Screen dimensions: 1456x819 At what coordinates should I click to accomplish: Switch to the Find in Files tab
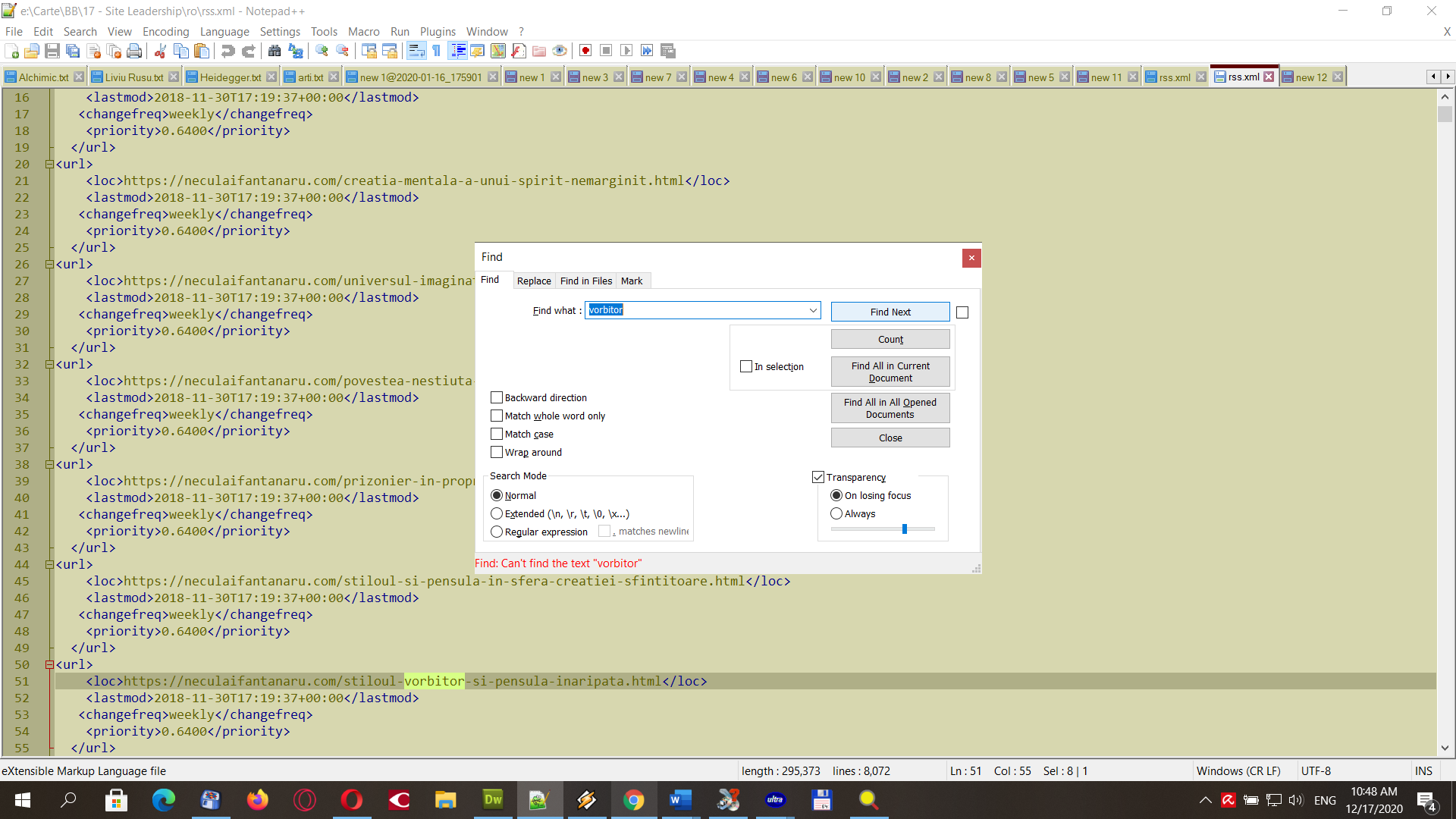[x=586, y=281]
